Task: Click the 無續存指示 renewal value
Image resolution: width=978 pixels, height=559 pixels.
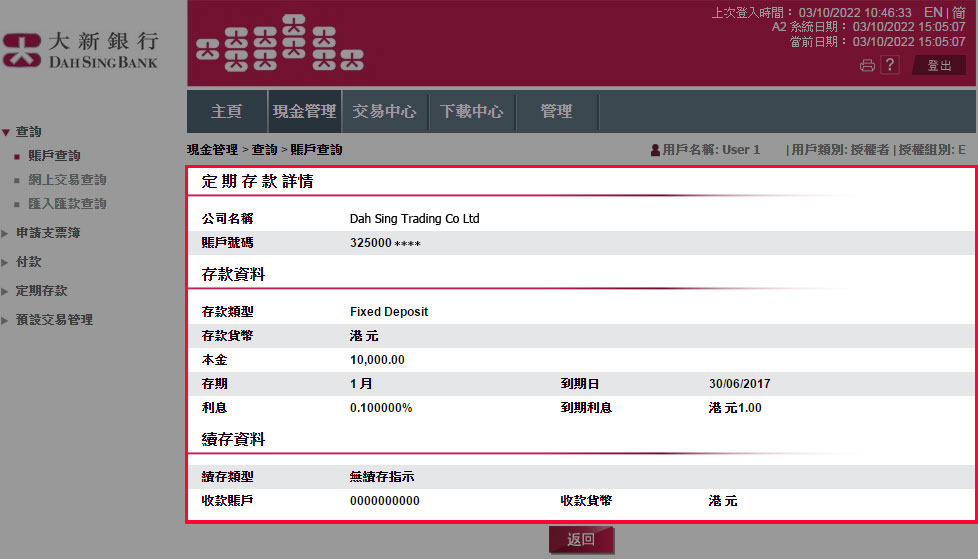Action: [x=382, y=477]
